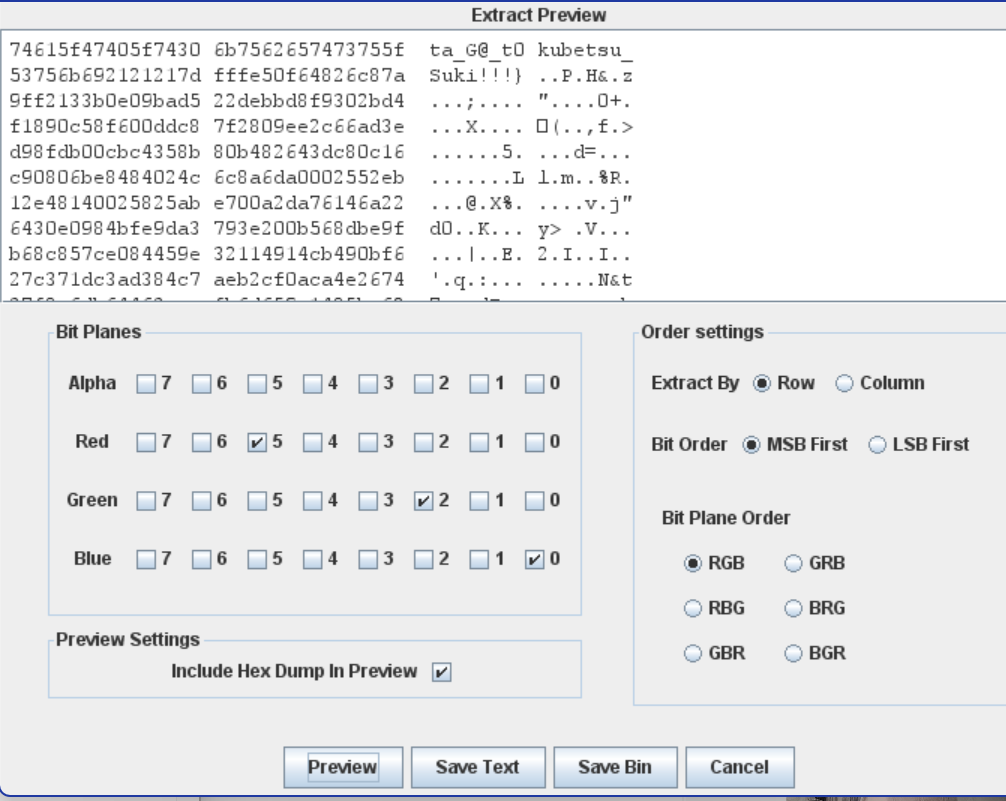Enable Red bit plane 7
The height and width of the screenshot is (801, 1006).
click(x=146, y=442)
